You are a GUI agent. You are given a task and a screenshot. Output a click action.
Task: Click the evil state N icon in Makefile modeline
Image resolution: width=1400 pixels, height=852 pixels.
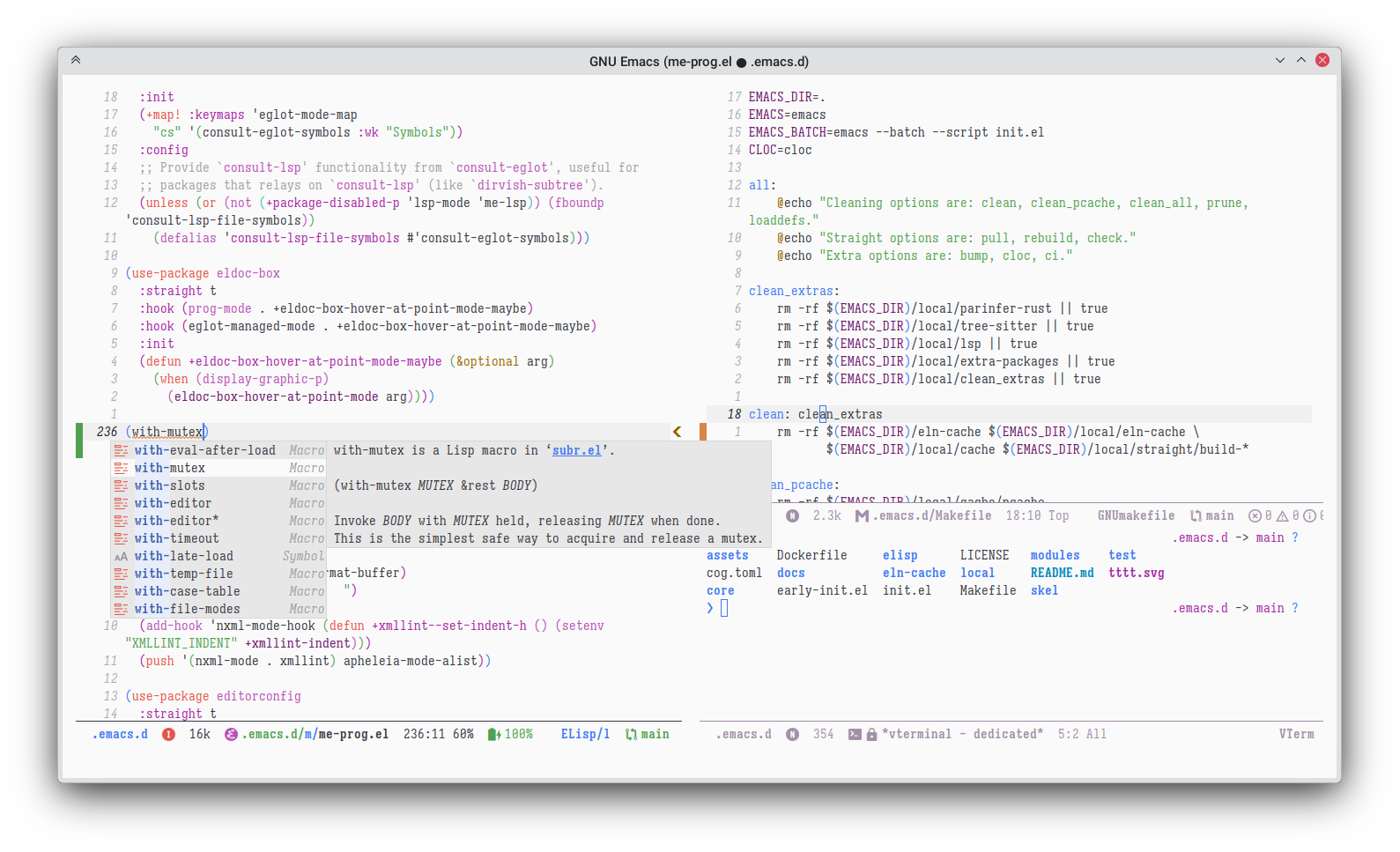tap(793, 515)
